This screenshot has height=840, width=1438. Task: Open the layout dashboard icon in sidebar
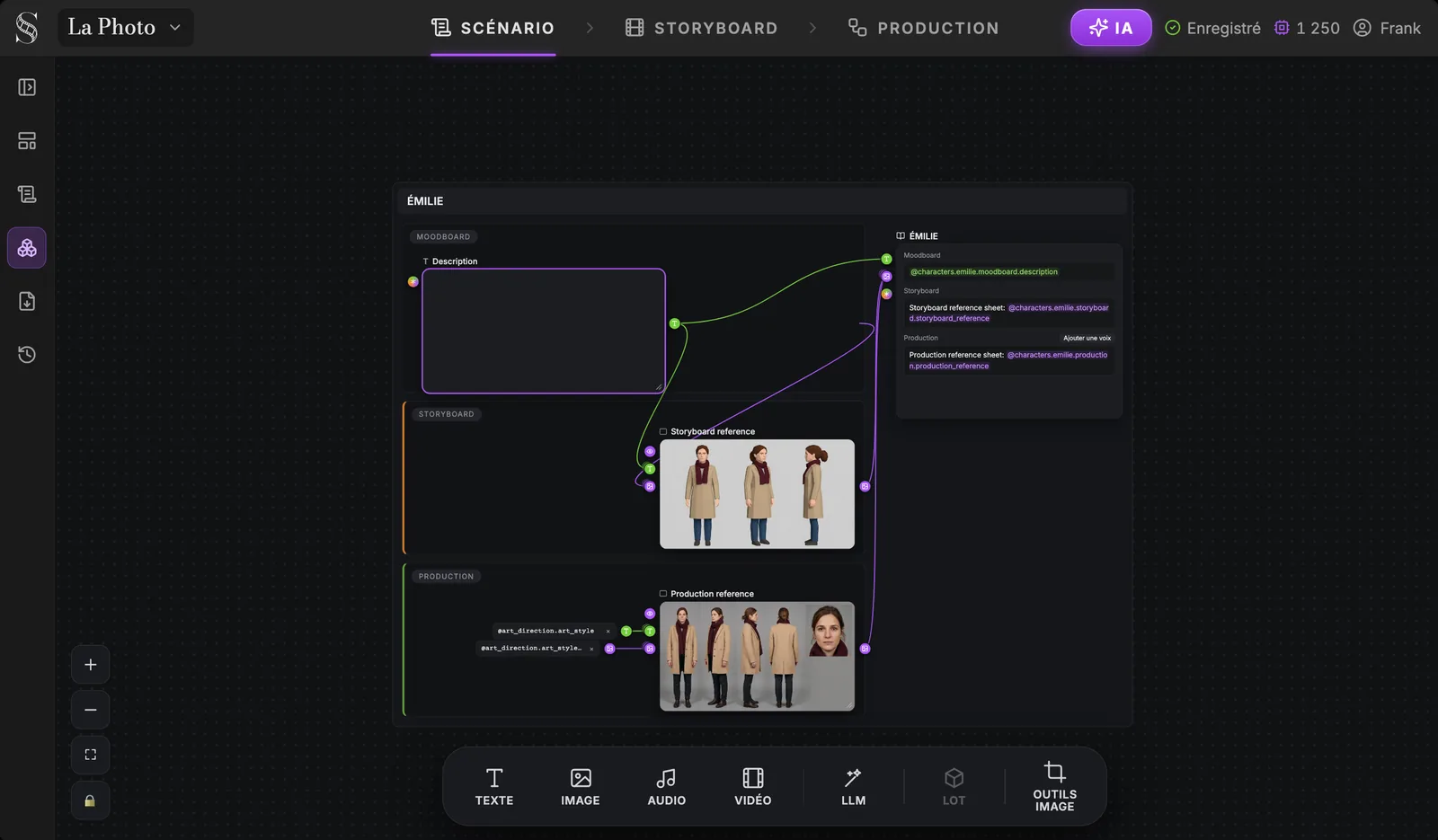pyautogui.click(x=27, y=141)
